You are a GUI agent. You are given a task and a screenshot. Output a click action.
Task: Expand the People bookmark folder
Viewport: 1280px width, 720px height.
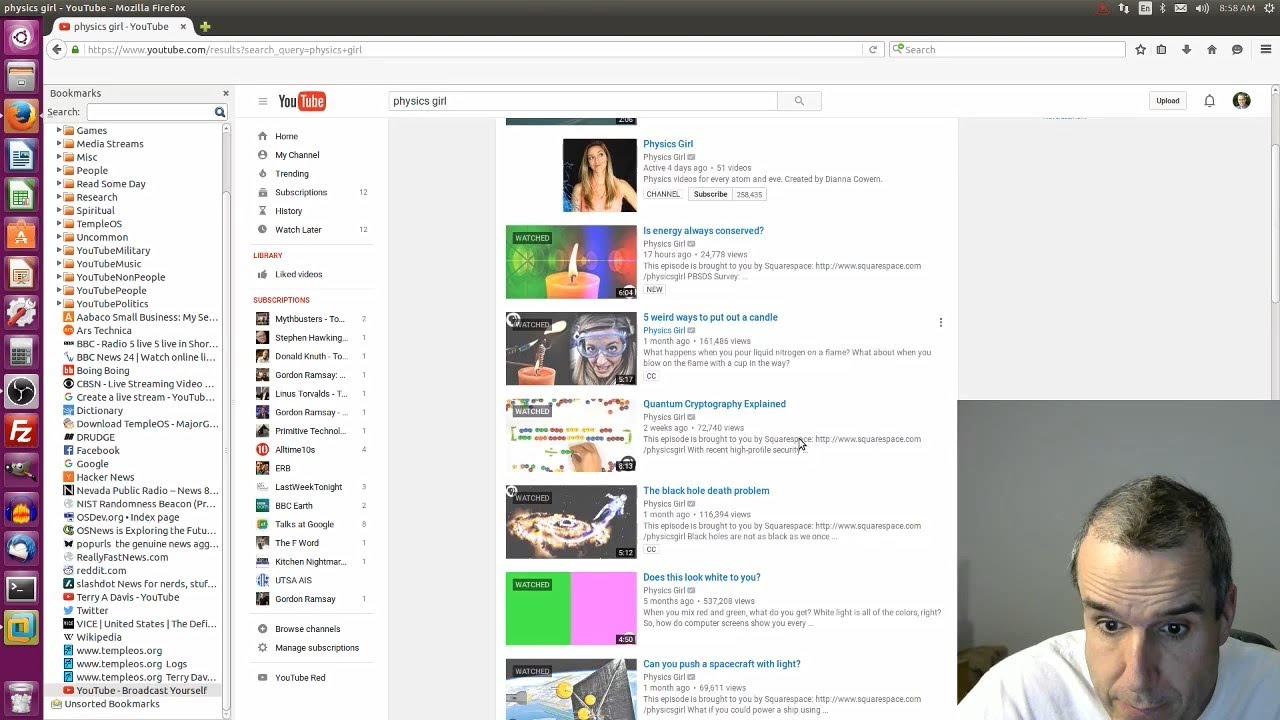58,170
